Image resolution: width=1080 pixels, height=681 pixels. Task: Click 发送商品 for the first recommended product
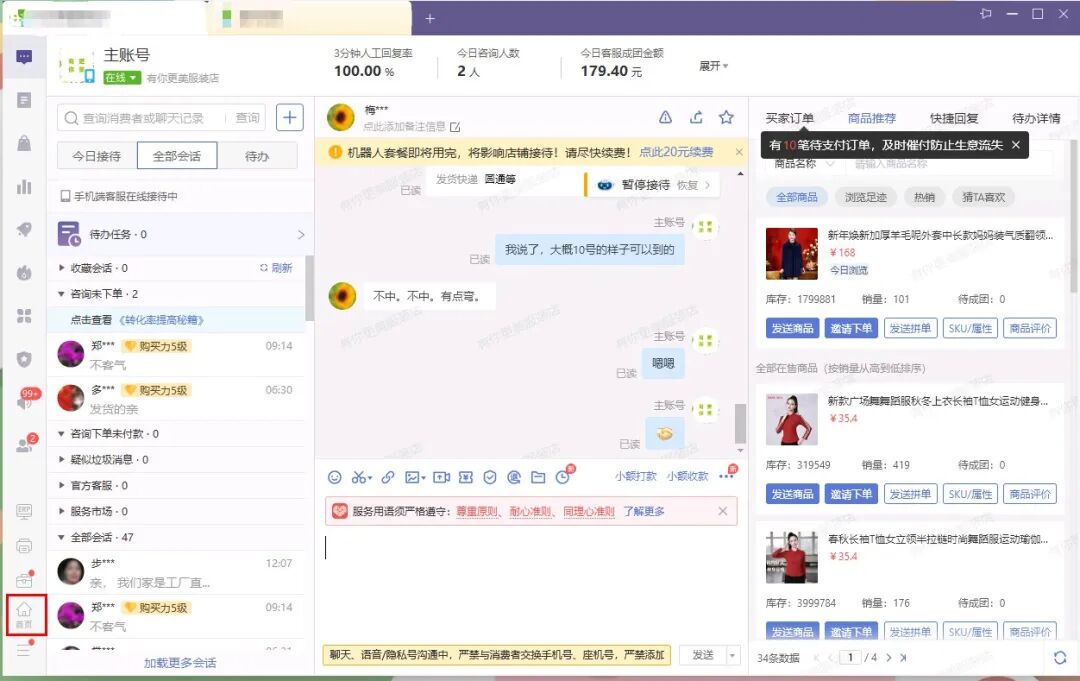click(x=792, y=326)
